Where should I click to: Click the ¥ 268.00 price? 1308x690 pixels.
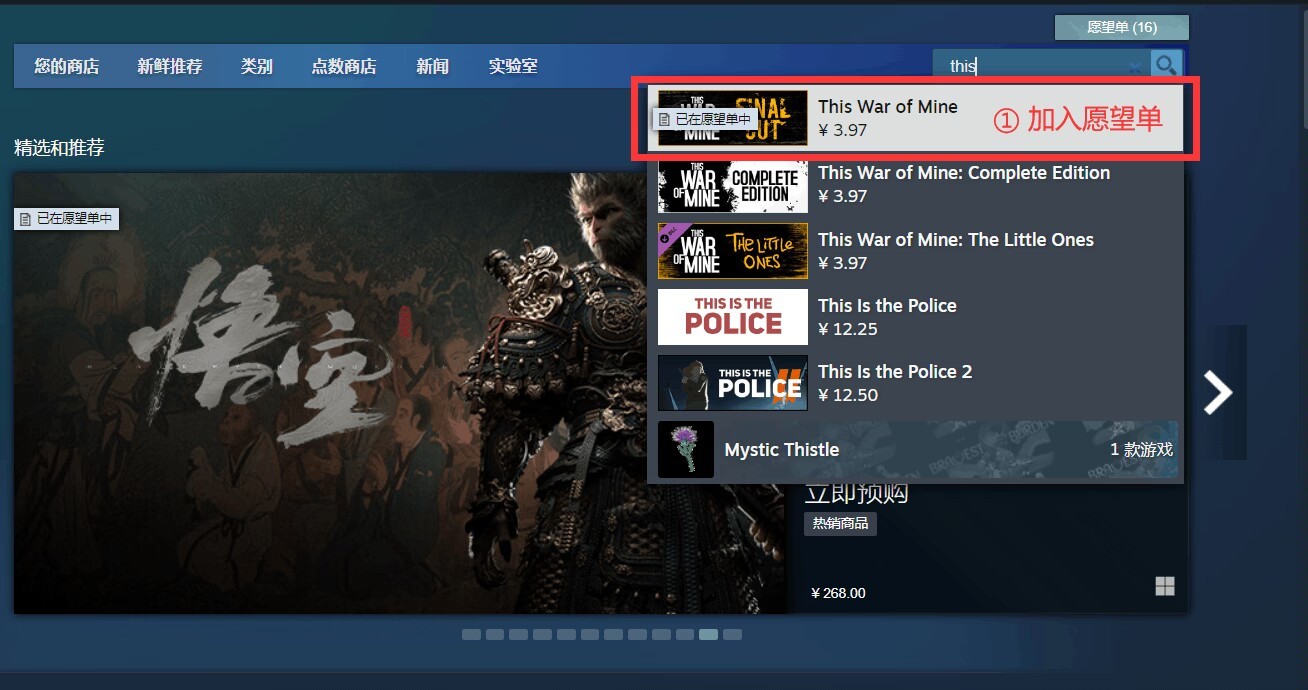[838, 593]
